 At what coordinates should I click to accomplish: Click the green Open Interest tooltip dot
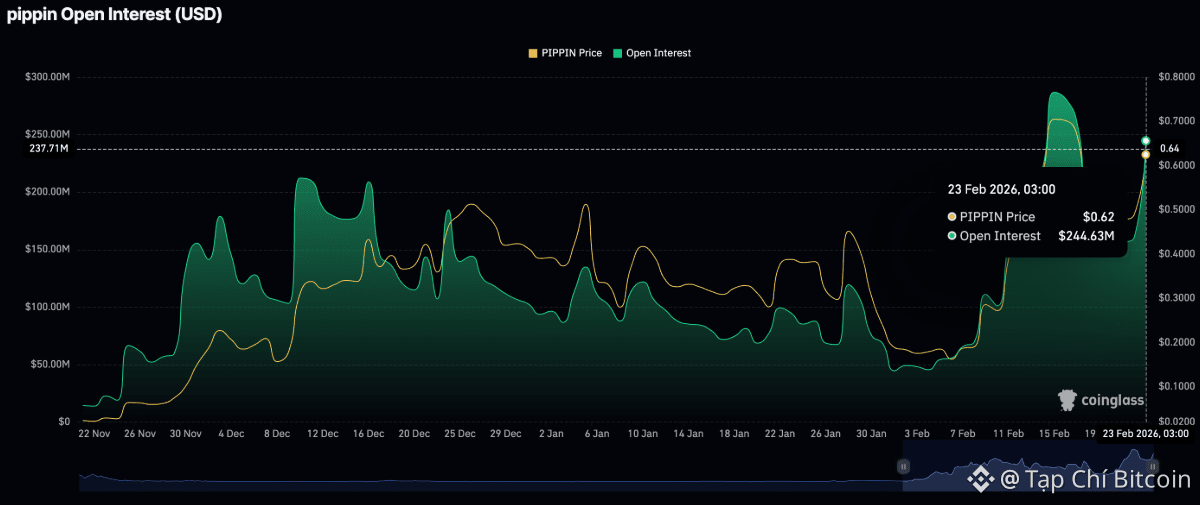(951, 236)
